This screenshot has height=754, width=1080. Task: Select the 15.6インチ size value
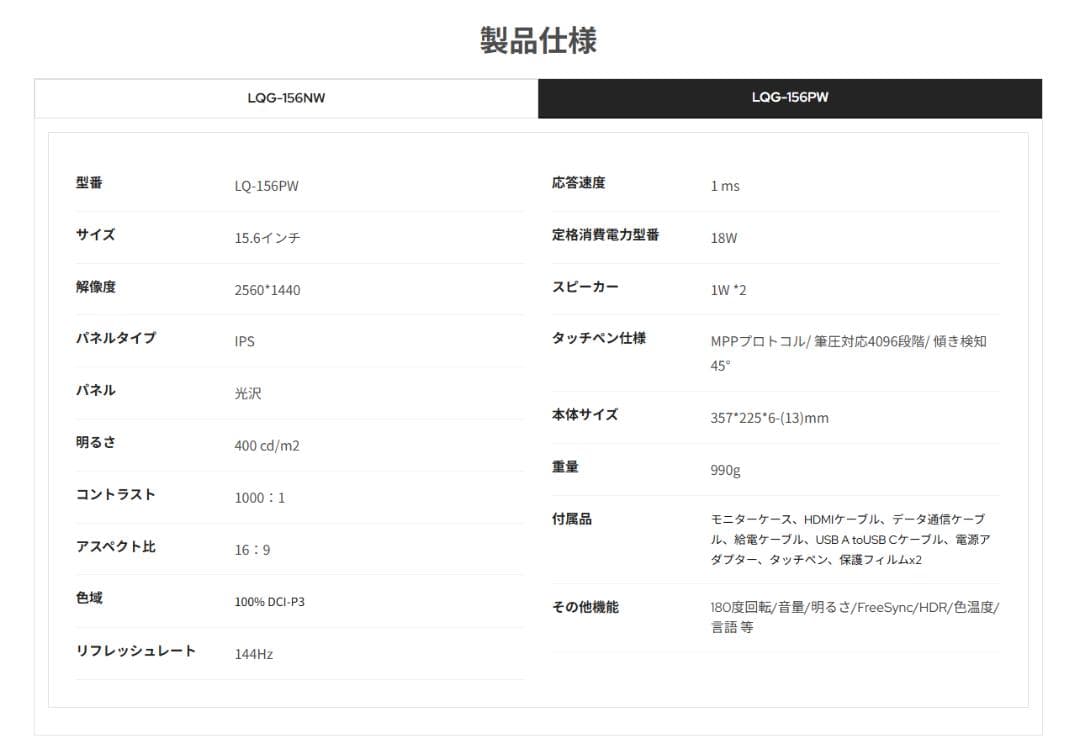[x=268, y=238]
